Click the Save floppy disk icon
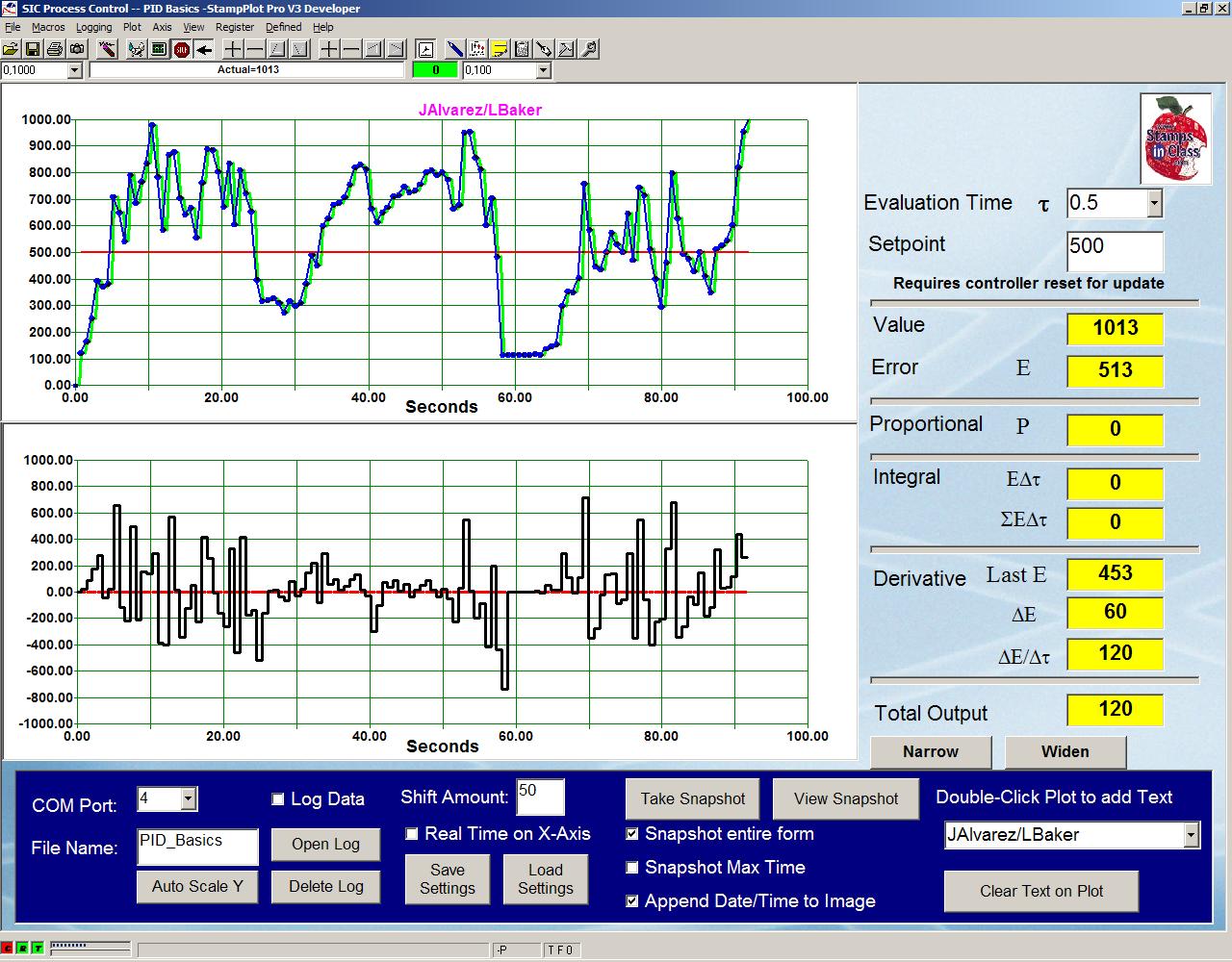 33,49
